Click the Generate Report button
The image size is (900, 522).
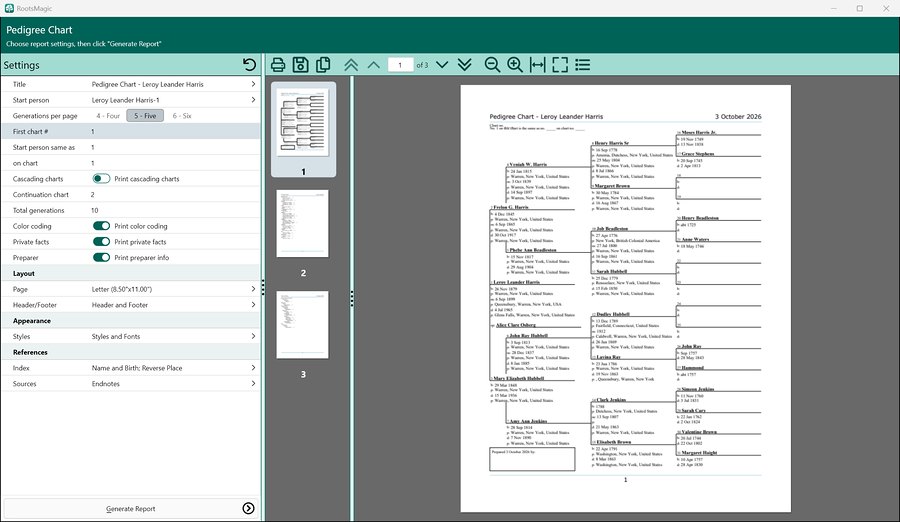tap(131, 508)
